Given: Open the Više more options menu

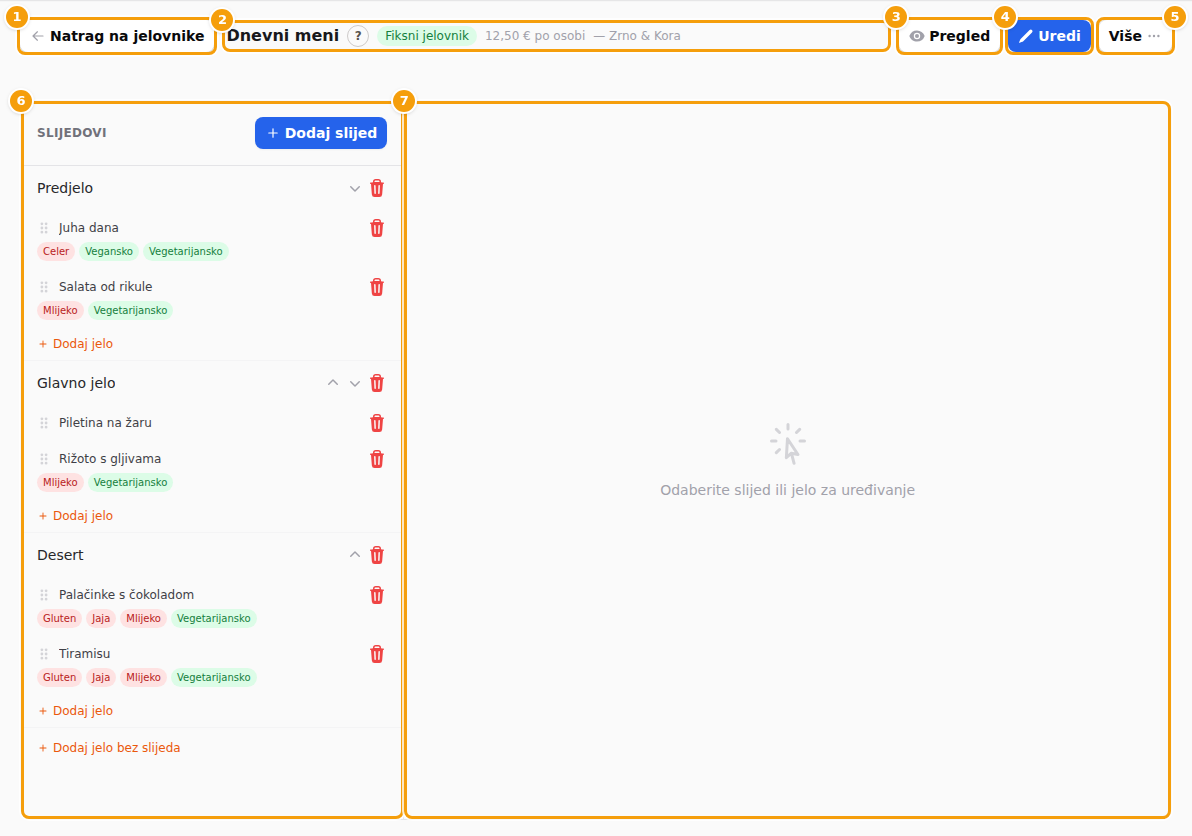Looking at the screenshot, I should tap(1134, 36).
